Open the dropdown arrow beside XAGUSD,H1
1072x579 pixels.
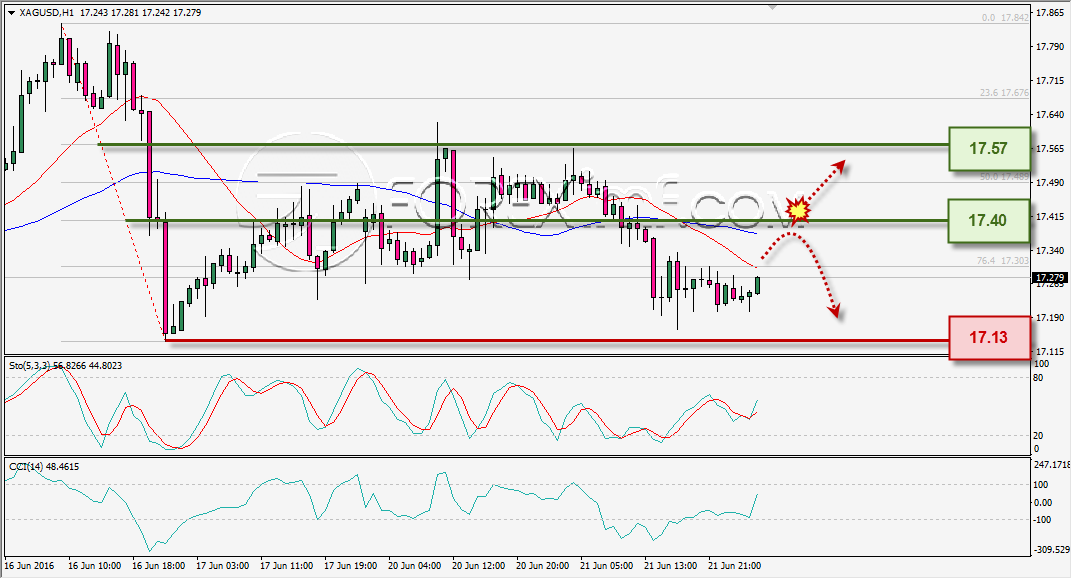click(x=10, y=12)
